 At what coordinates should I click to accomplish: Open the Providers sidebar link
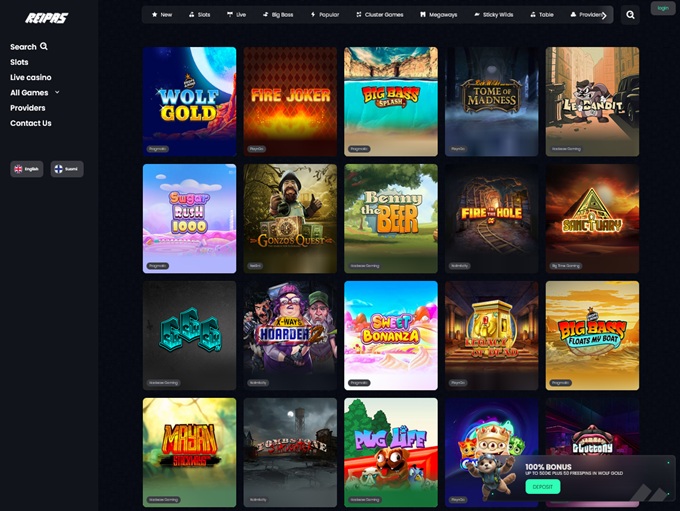pos(28,108)
